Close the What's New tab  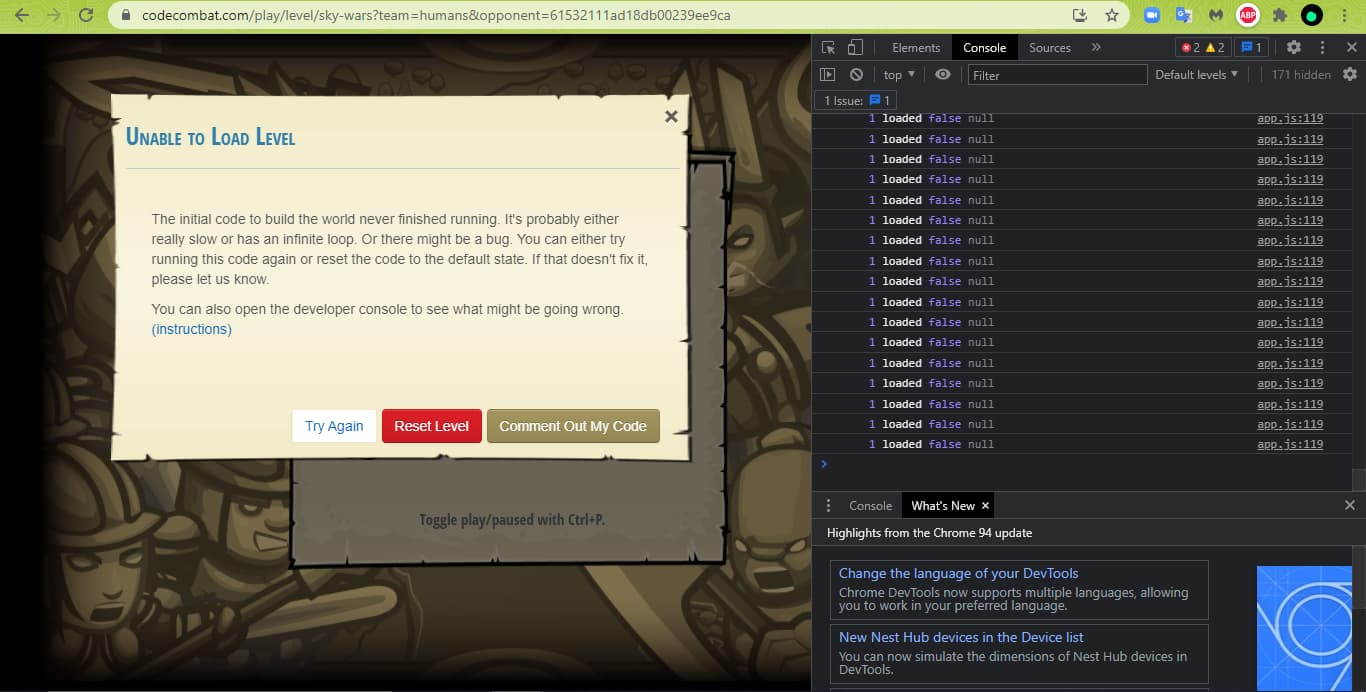point(985,505)
